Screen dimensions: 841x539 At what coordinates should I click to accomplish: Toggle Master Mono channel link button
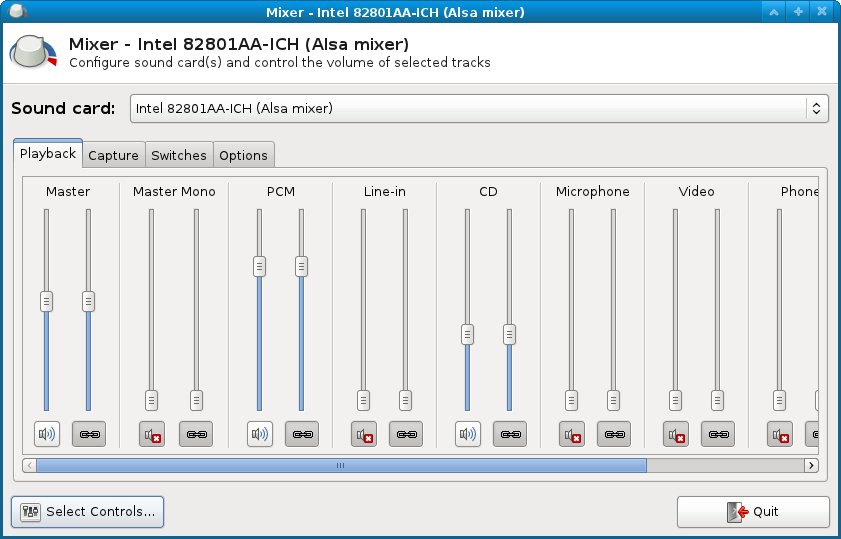pos(196,434)
